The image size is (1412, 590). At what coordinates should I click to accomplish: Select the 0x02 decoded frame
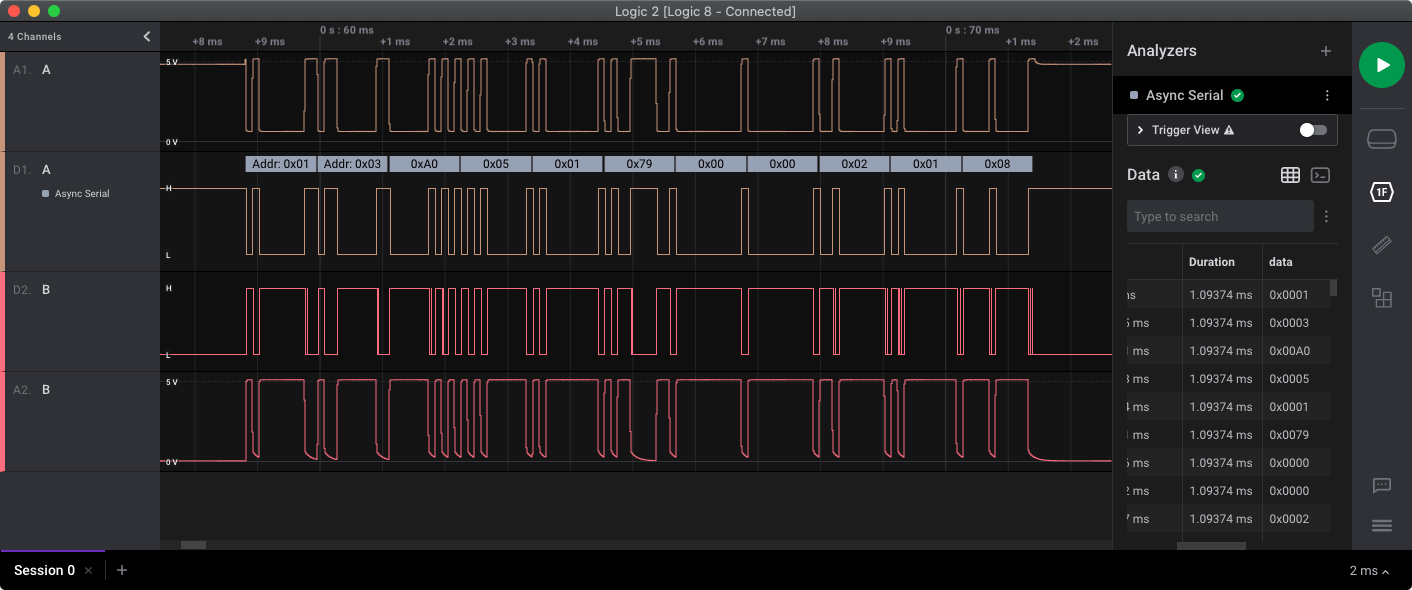(x=854, y=164)
